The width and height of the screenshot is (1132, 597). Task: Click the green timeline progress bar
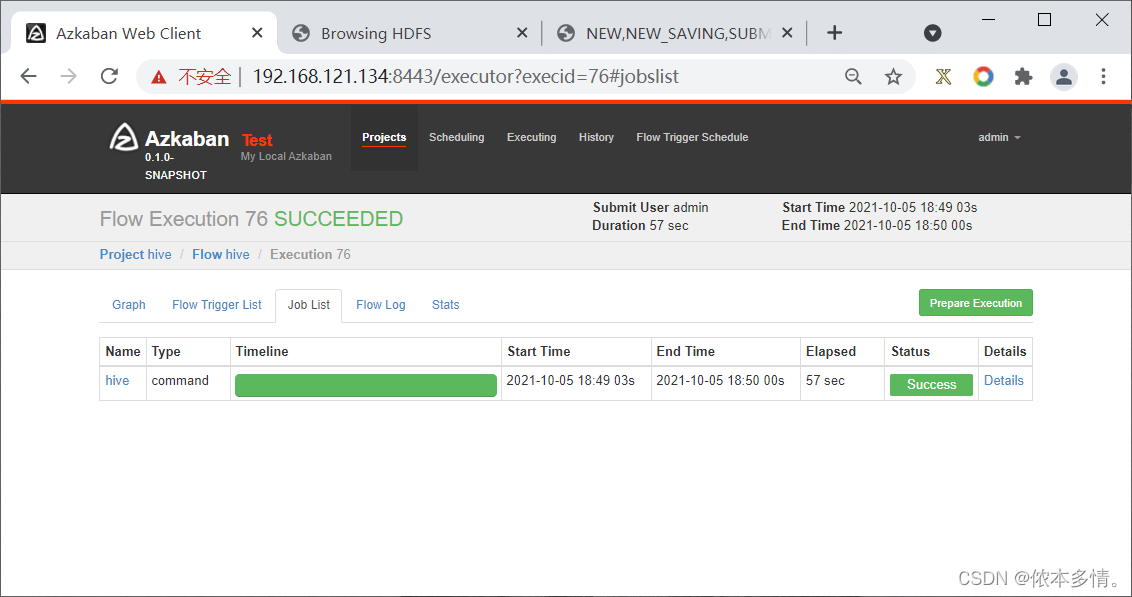pos(366,385)
